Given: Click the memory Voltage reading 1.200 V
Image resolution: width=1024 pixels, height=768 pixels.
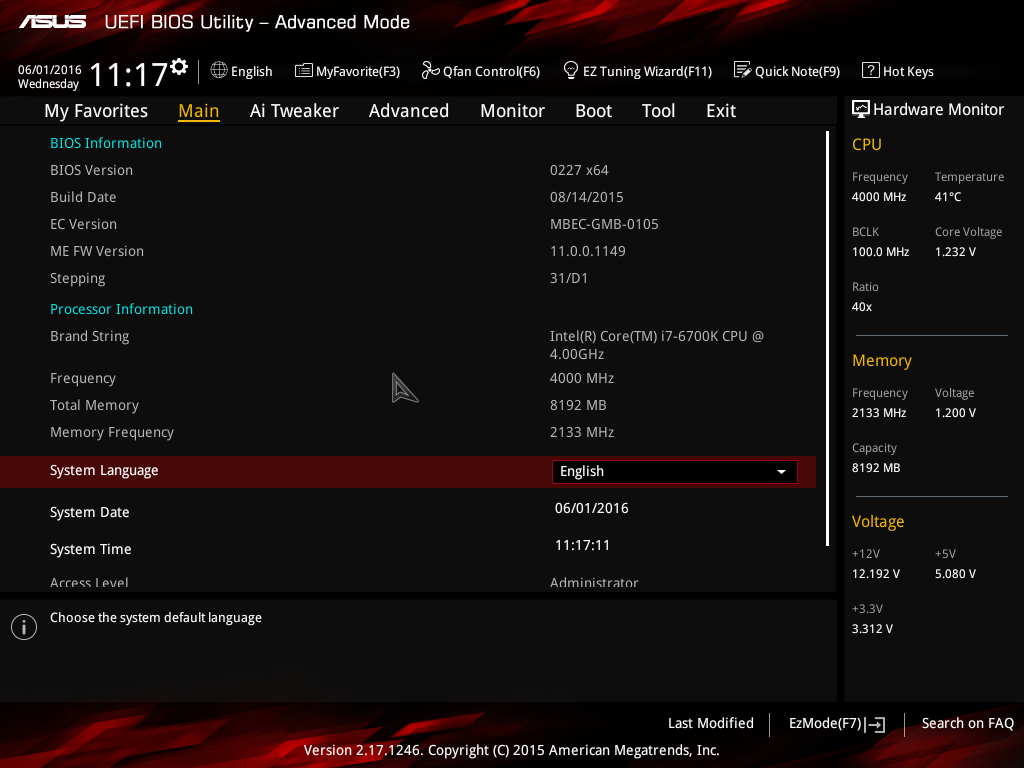Looking at the screenshot, I should coord(955,413).
